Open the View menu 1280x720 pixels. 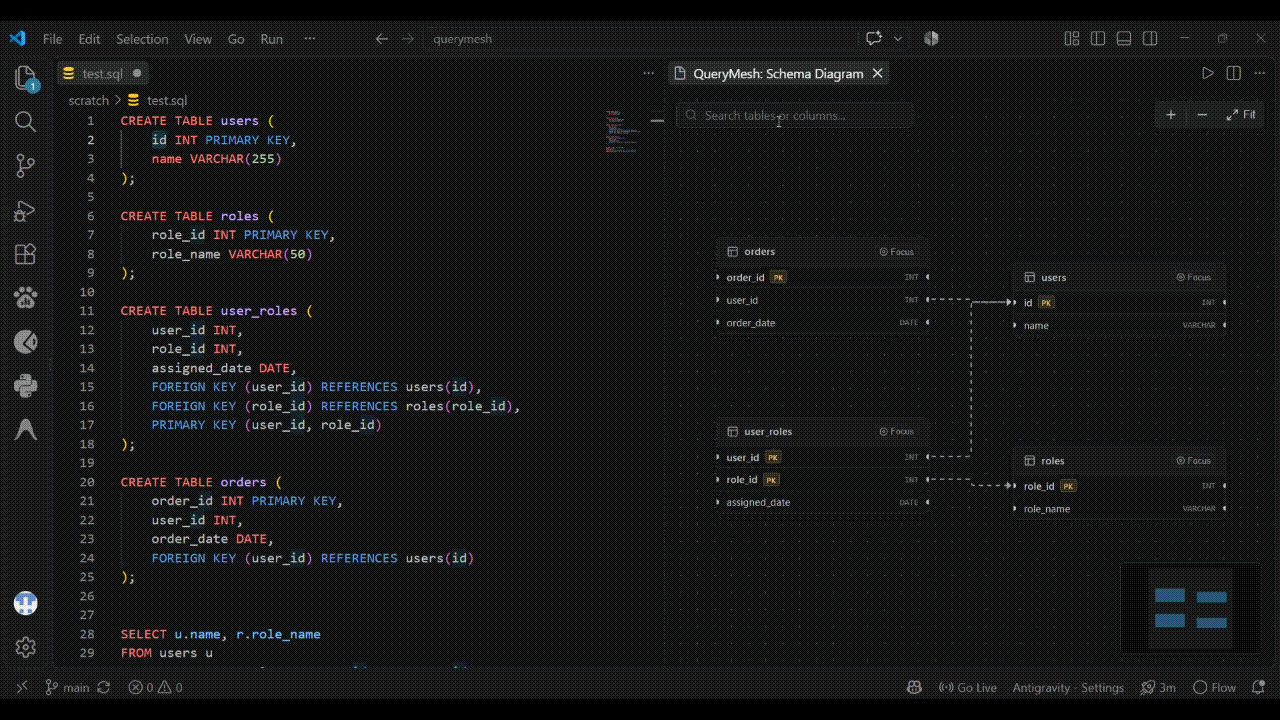coord(198,39)
